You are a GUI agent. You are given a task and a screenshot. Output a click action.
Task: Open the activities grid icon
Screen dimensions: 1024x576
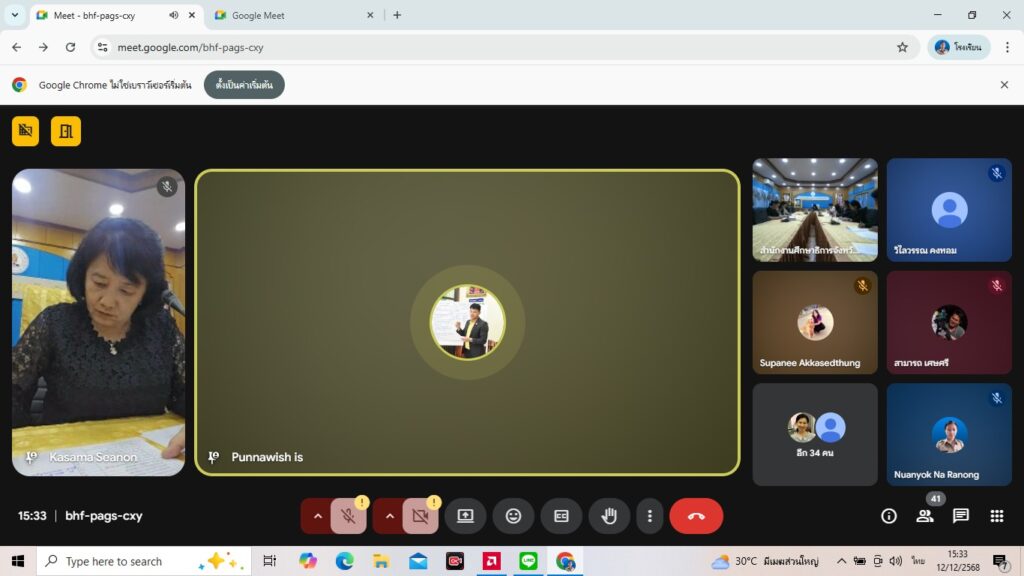tap(996, 516)
